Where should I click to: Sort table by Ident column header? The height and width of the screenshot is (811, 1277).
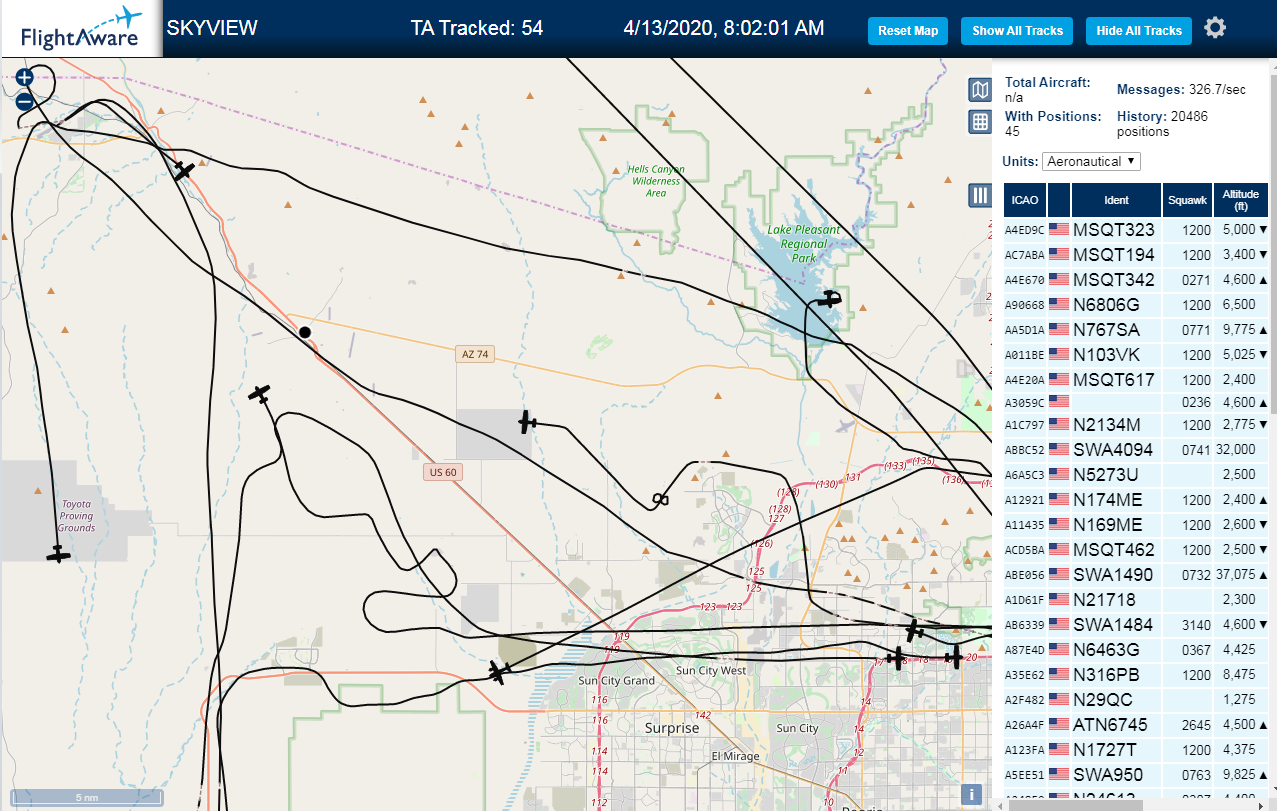[1117, 200]
